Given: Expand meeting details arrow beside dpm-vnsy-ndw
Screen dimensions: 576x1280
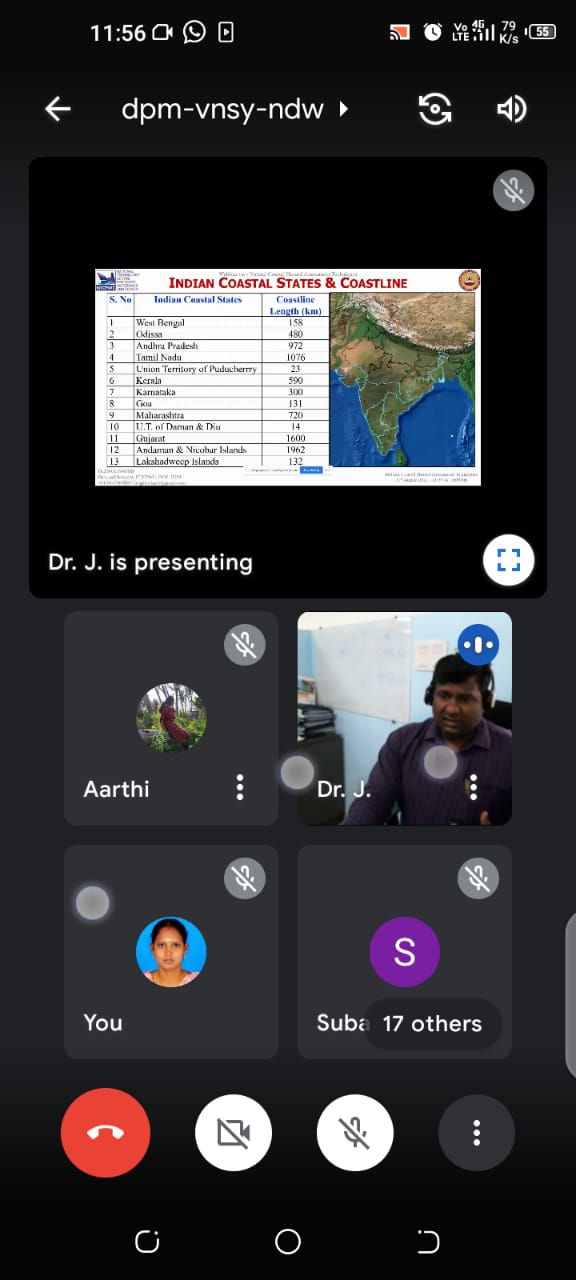Looking at the screenshot, I should [344, 109].
